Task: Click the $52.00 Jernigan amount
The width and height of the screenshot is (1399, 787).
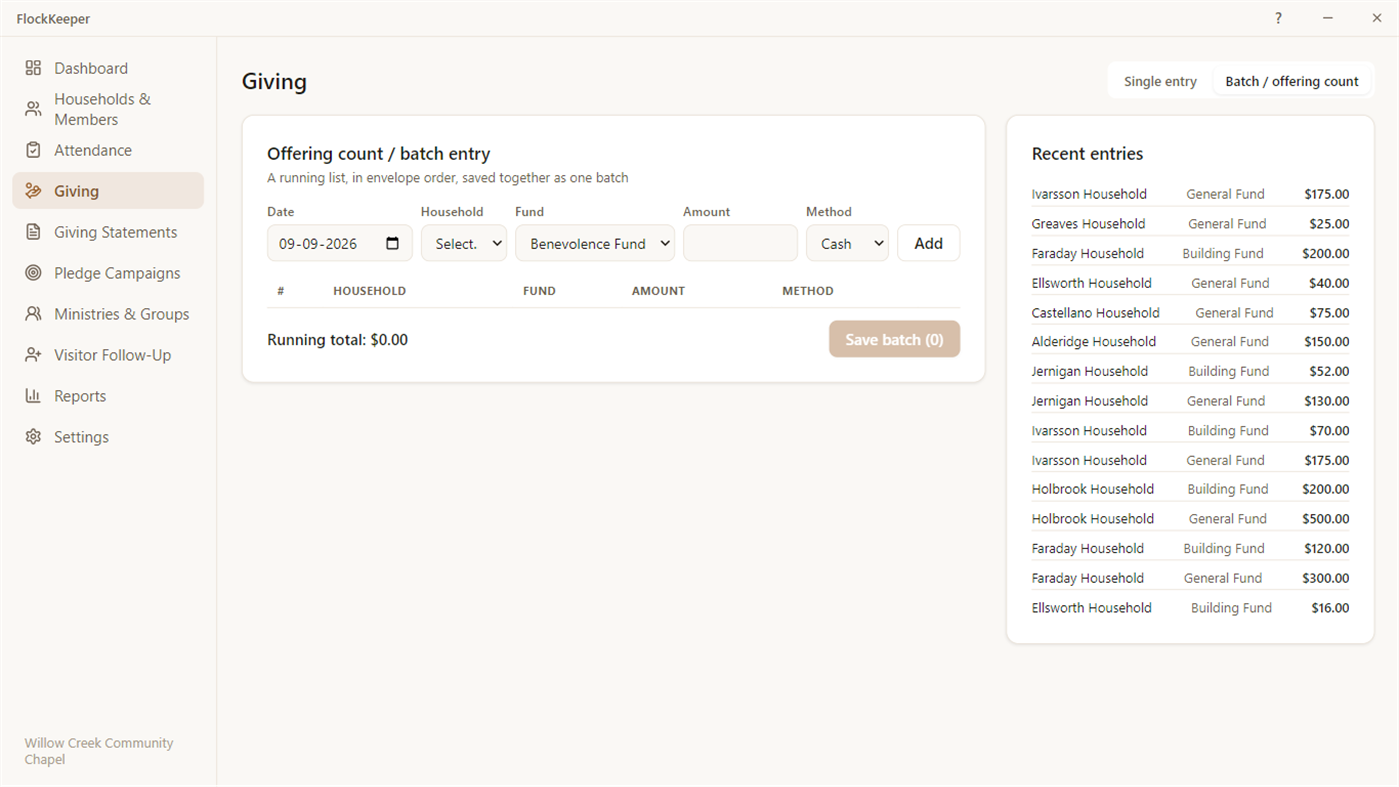Action: coord(1329,371)
